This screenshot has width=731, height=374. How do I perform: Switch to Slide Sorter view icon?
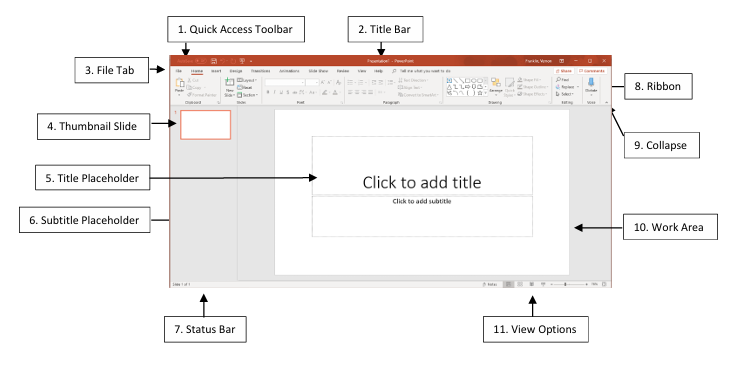[520, 284]
